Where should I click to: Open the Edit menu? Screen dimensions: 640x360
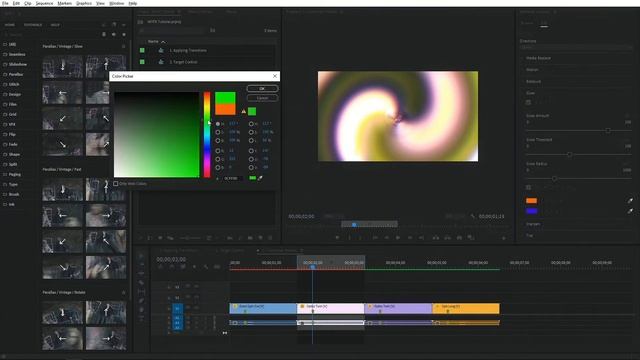(x=16, y=3)
